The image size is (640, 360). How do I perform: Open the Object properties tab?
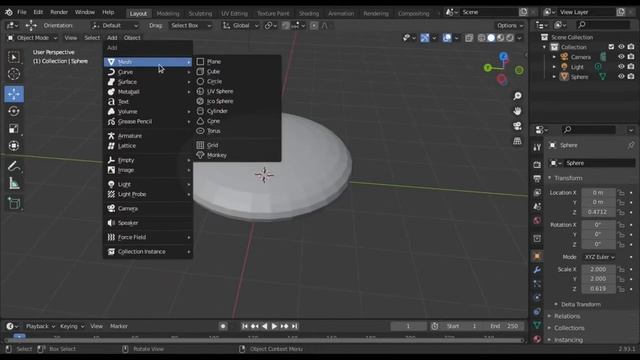(x=537, y=256)
